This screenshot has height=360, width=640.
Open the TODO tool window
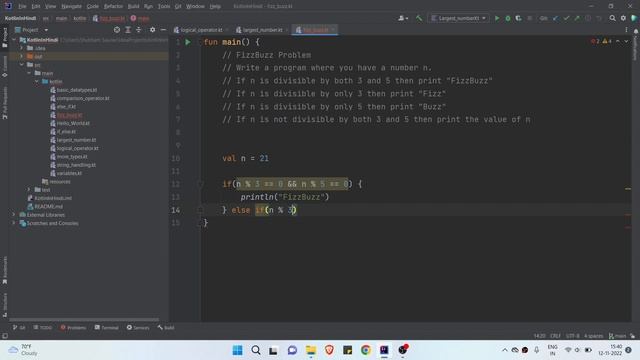43,328
